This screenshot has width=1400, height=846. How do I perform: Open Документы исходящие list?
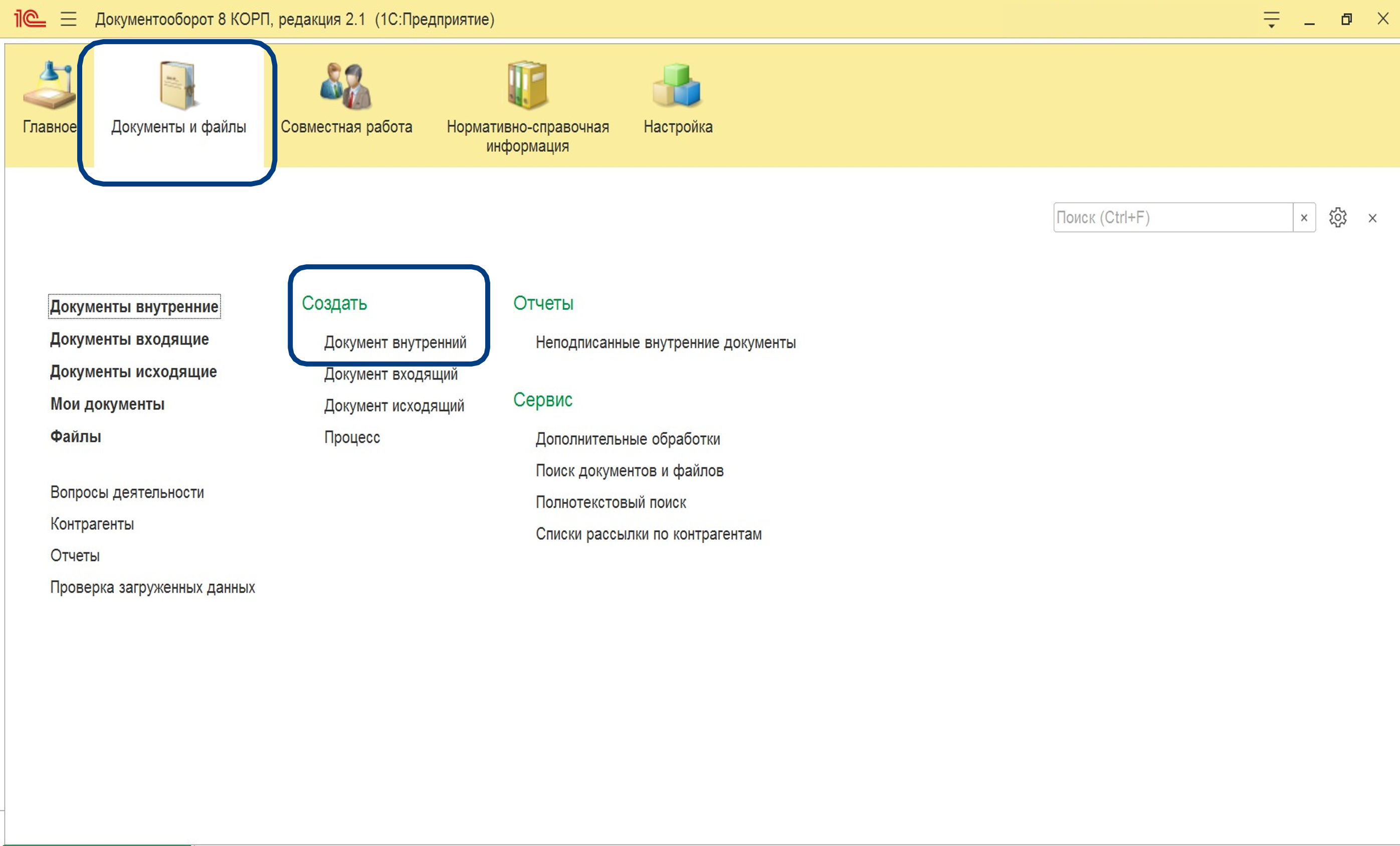click(133, 372)
